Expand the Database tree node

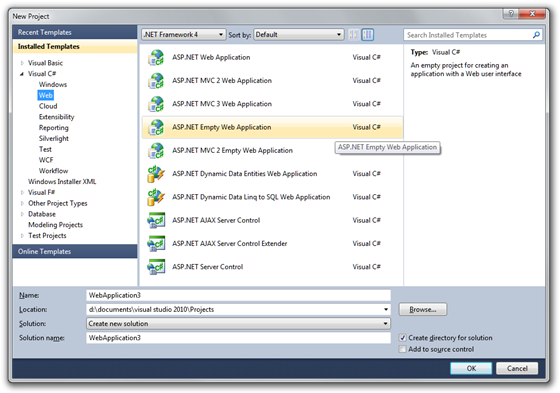click(x=22, y=214)
